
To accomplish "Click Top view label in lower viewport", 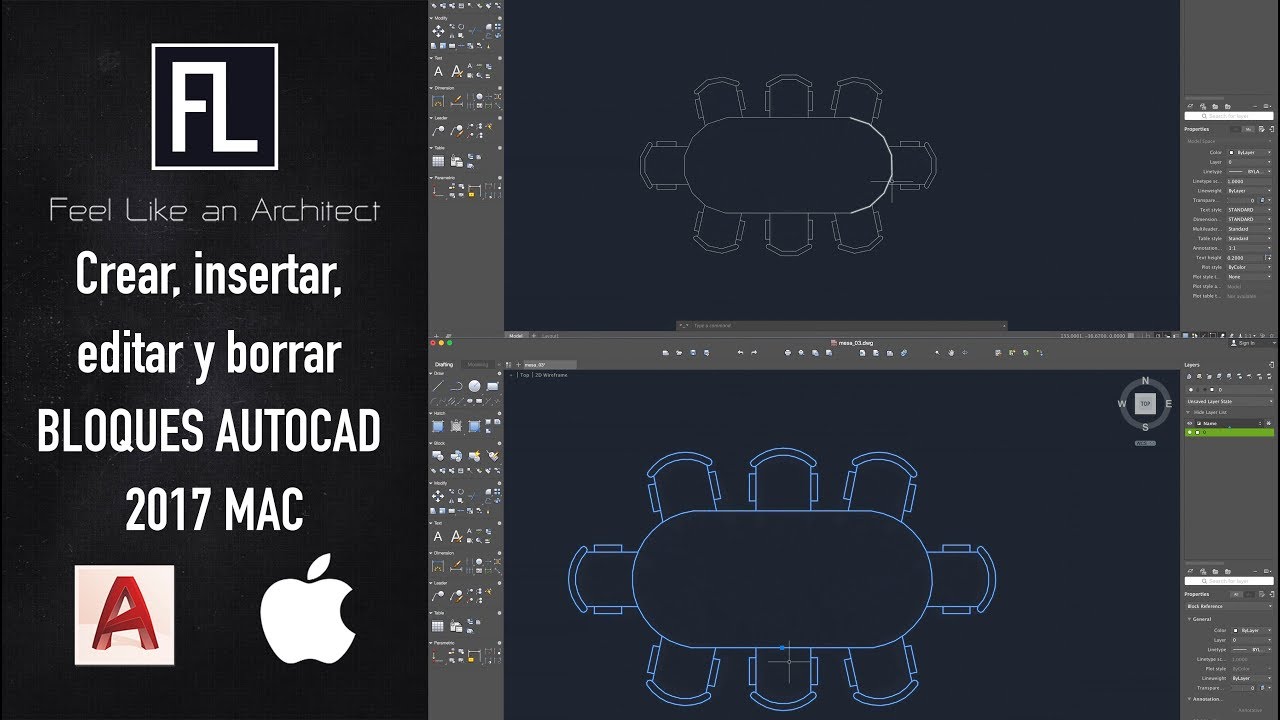I will 524,375.
